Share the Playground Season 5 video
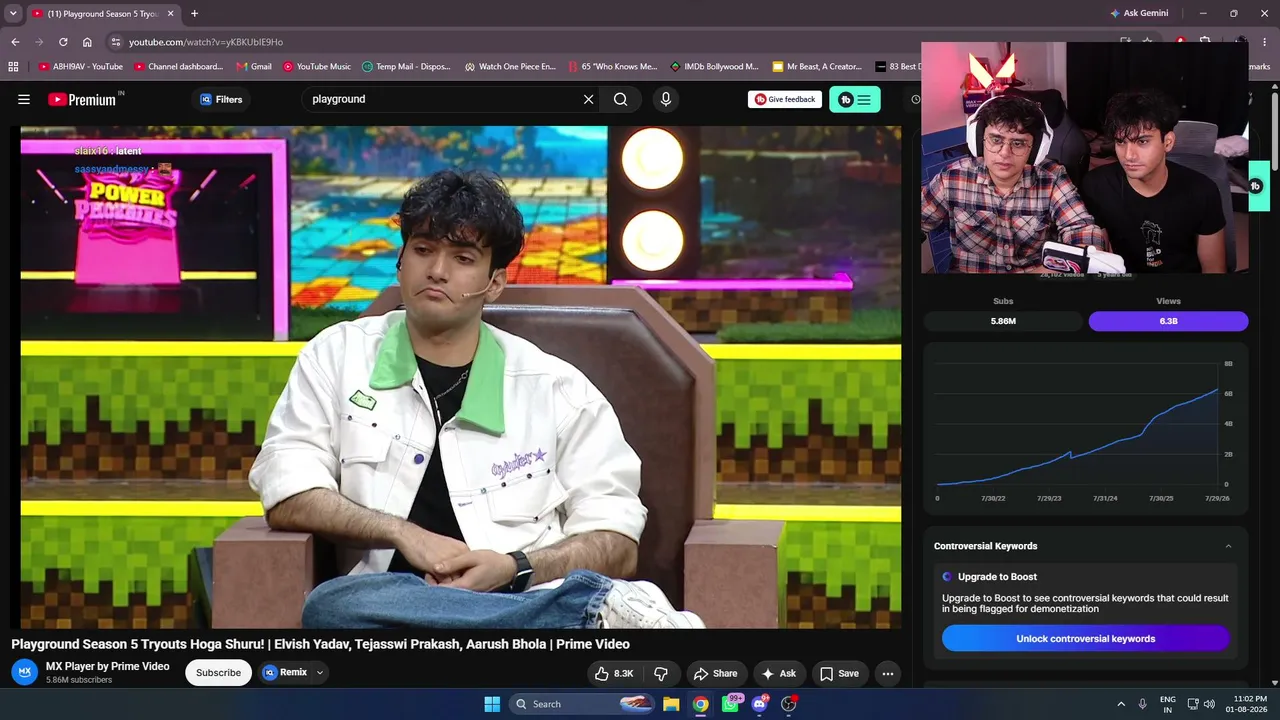Image resolution: width=1280 pixels, height=720 pixels. pos(715,673)
